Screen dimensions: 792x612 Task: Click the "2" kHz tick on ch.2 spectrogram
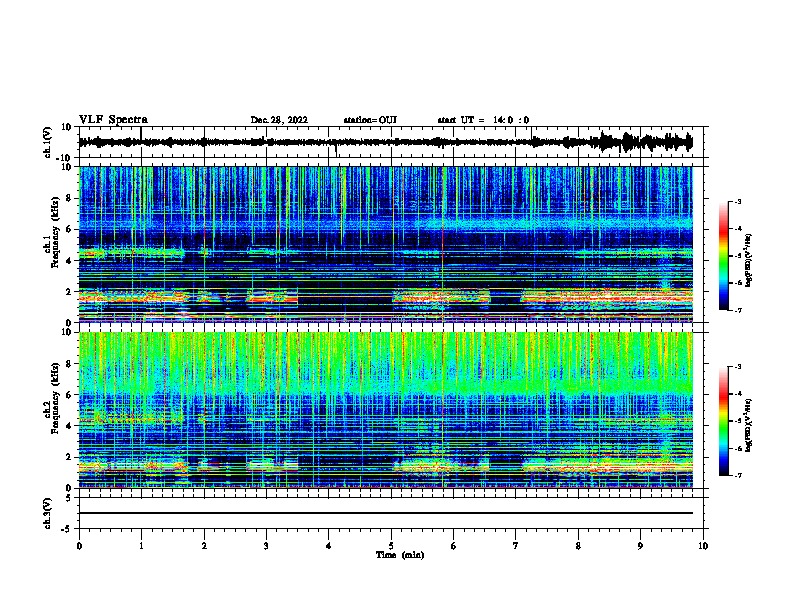(x=70, y=457)
